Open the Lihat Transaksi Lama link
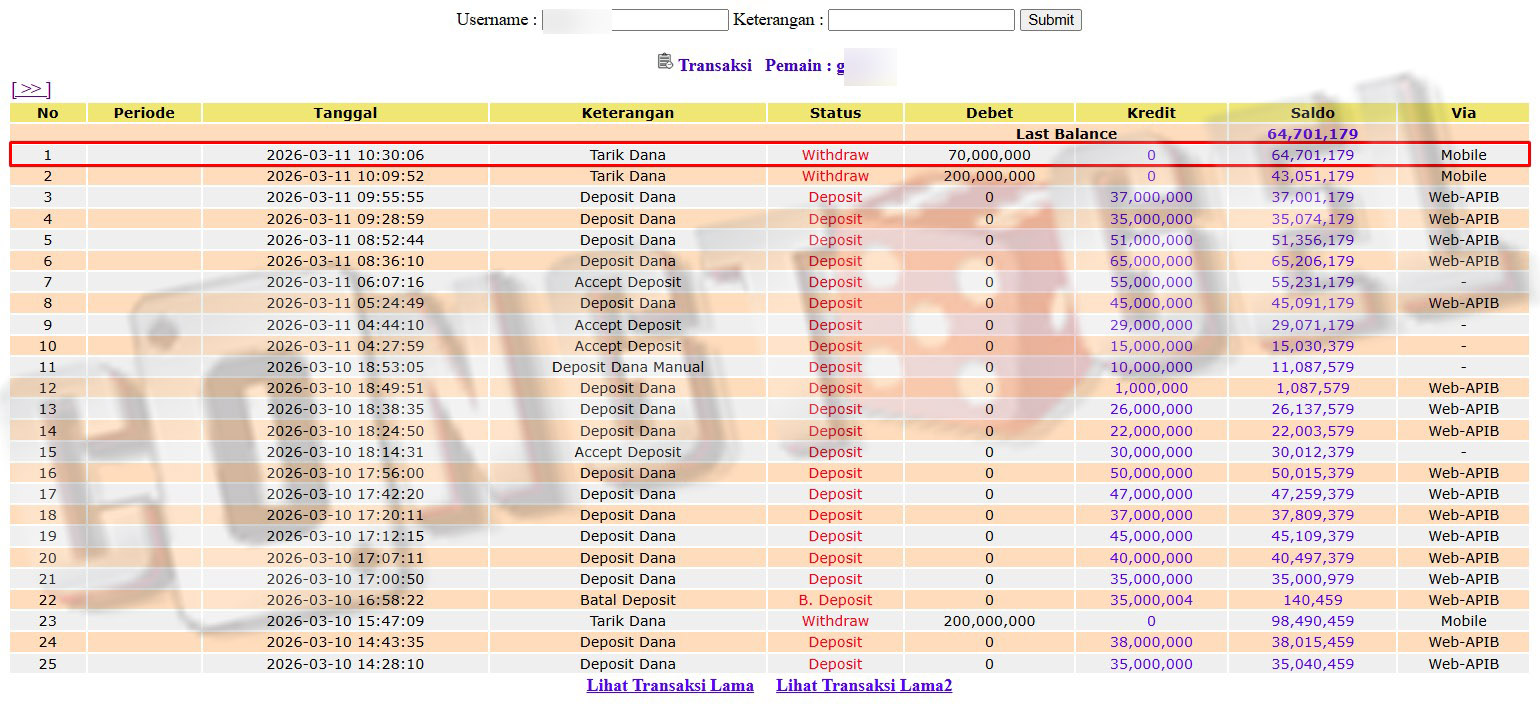Image resolution: width=1540 pixels, height=711 pixels. [670, 686]
